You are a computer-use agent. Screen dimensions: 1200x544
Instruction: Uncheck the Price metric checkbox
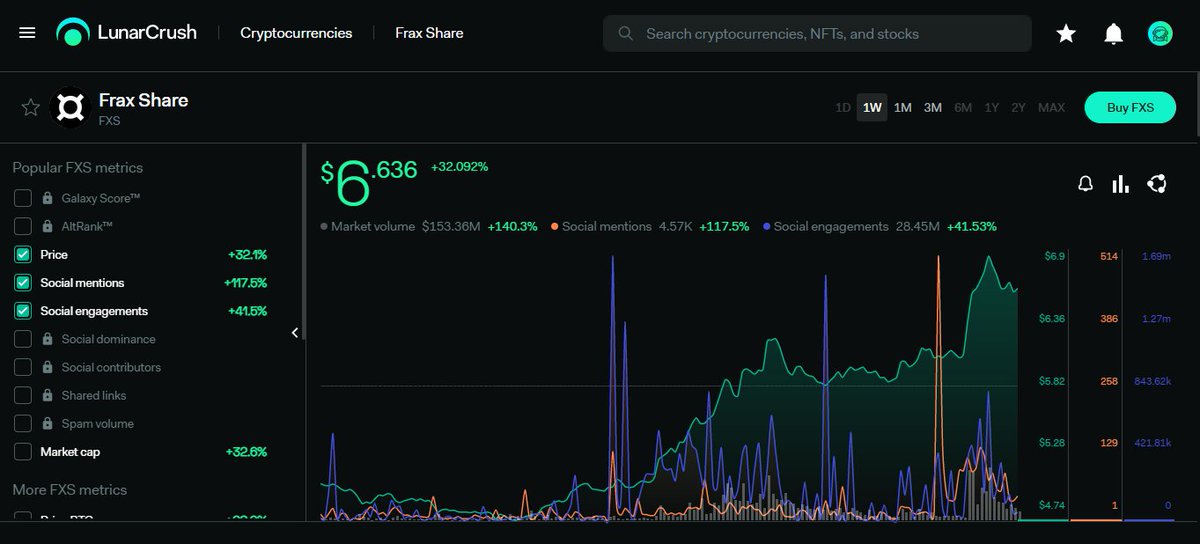23,255
